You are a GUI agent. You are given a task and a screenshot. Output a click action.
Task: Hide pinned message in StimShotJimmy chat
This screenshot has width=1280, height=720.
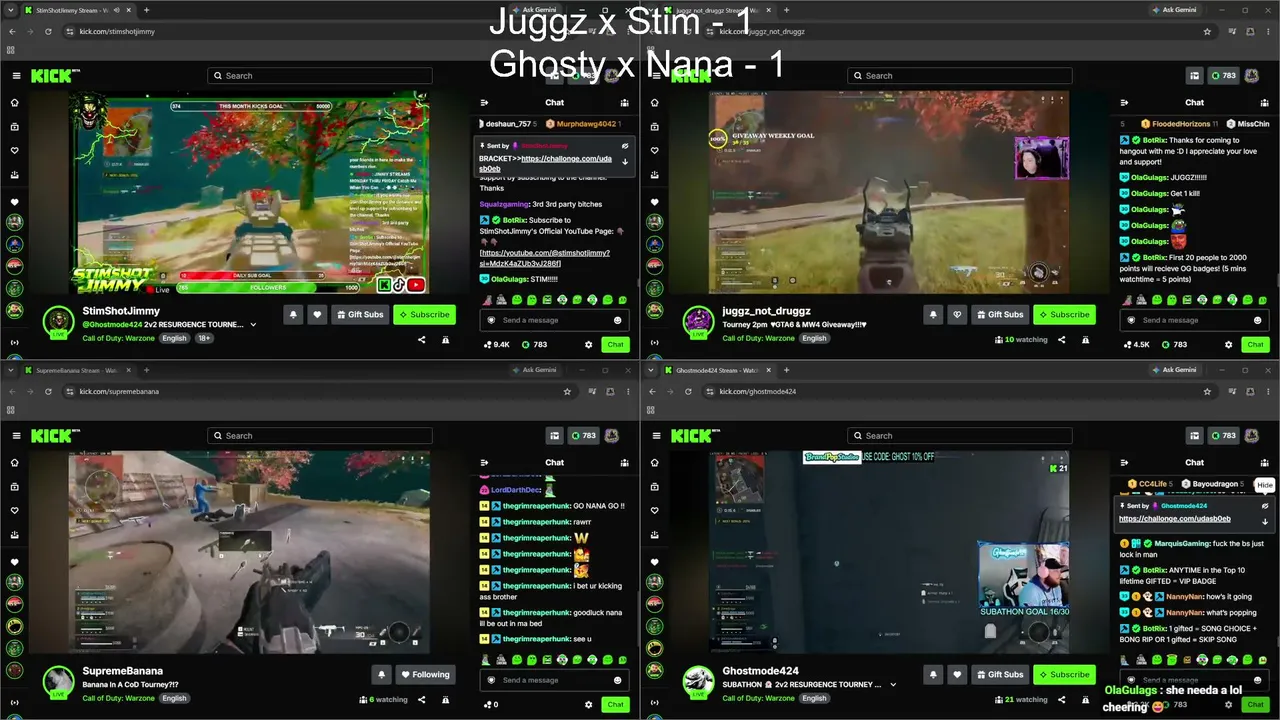pos(625,146)
